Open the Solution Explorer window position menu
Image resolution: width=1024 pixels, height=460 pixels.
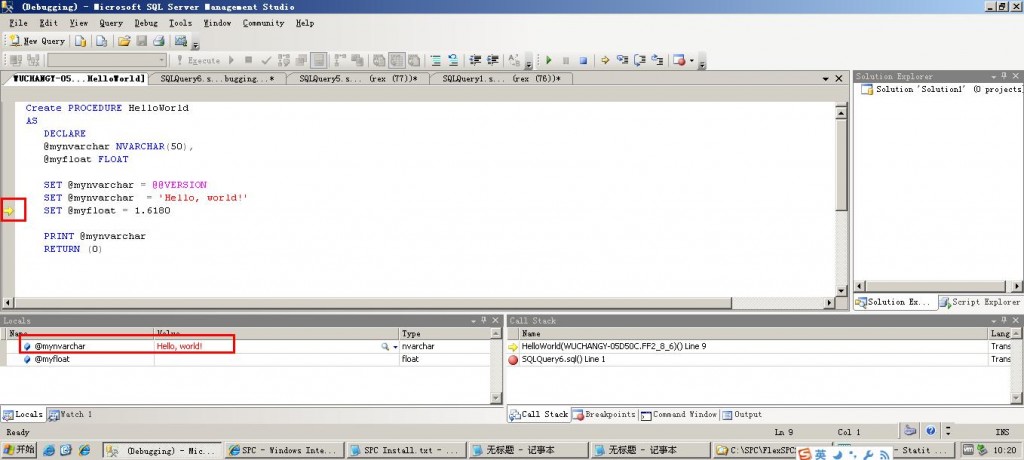click(994, 76)
